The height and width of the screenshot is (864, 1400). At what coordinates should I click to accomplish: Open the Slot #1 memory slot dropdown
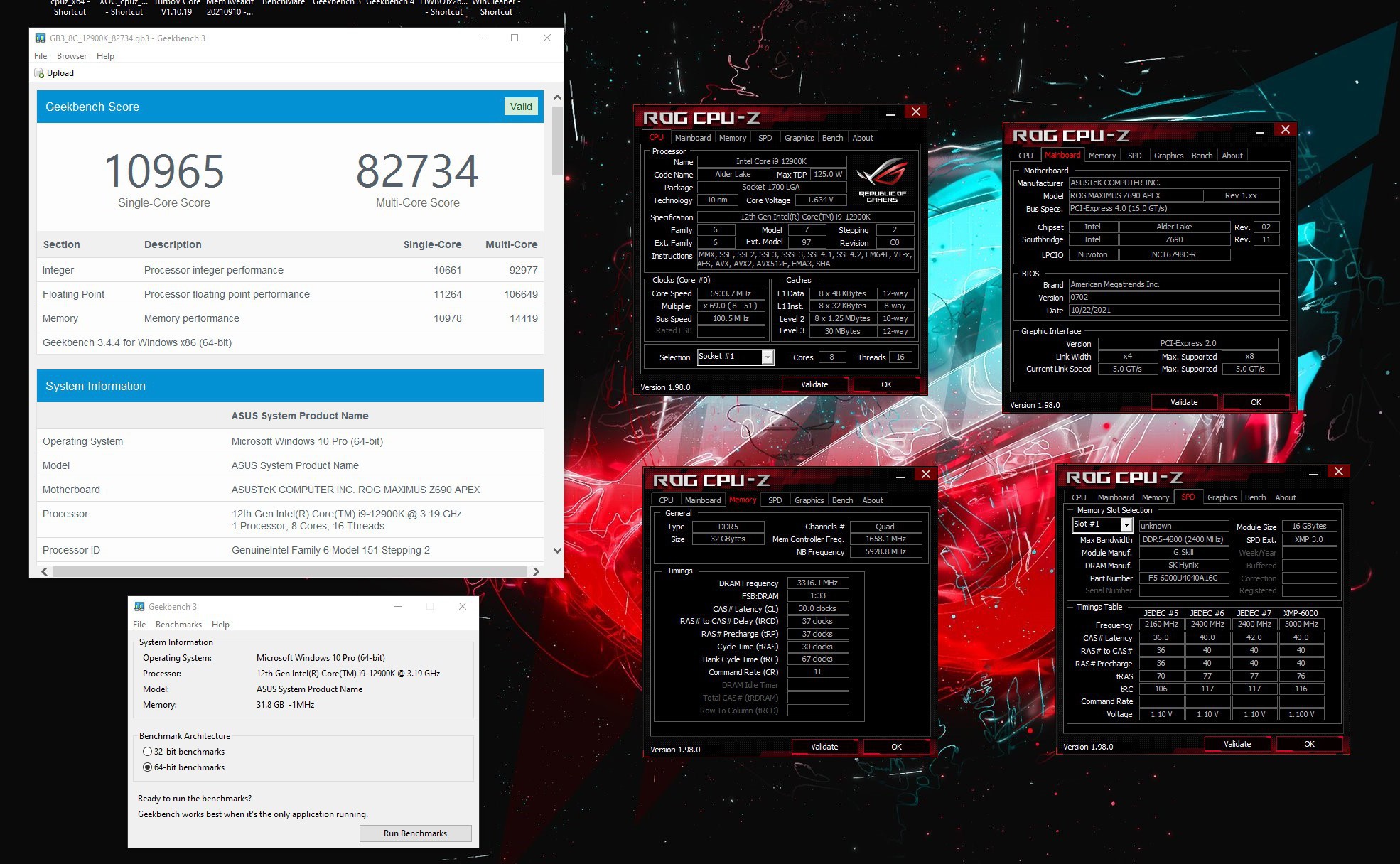1126,524
